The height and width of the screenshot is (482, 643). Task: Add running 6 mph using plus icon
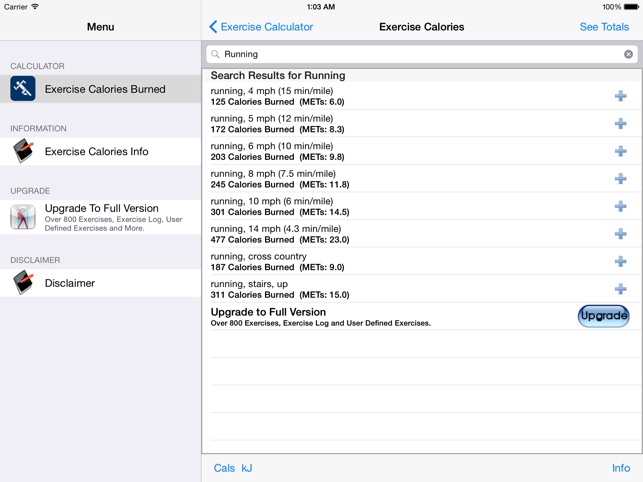coord(620,151)
